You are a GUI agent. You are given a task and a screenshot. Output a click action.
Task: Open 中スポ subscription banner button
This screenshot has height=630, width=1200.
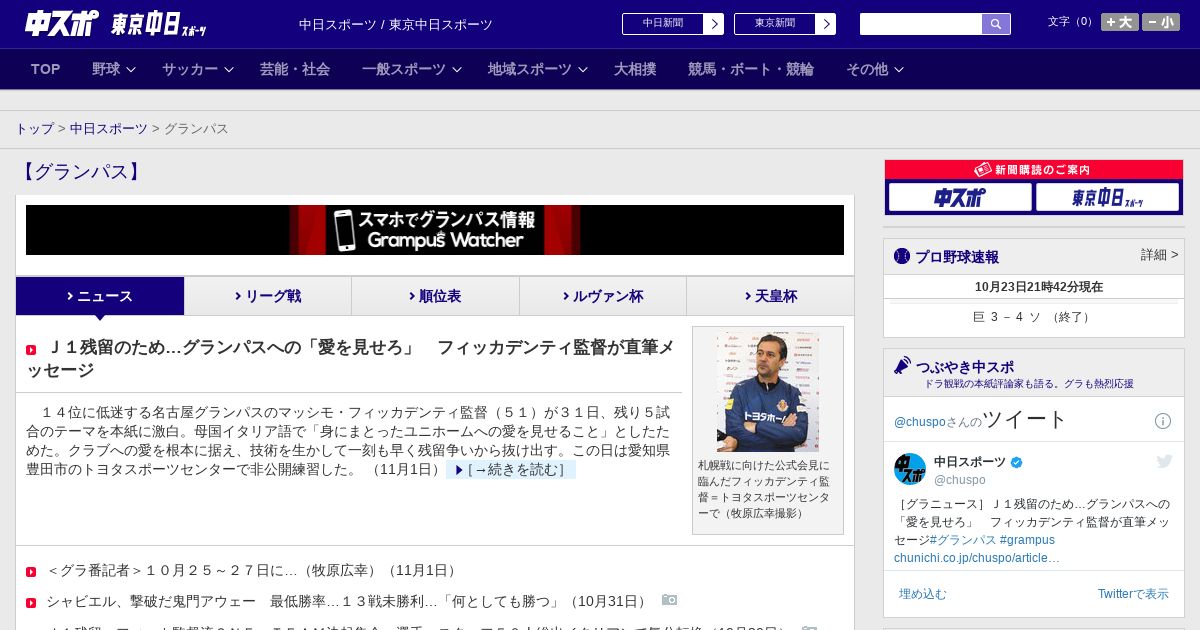[x=960, y=197]
